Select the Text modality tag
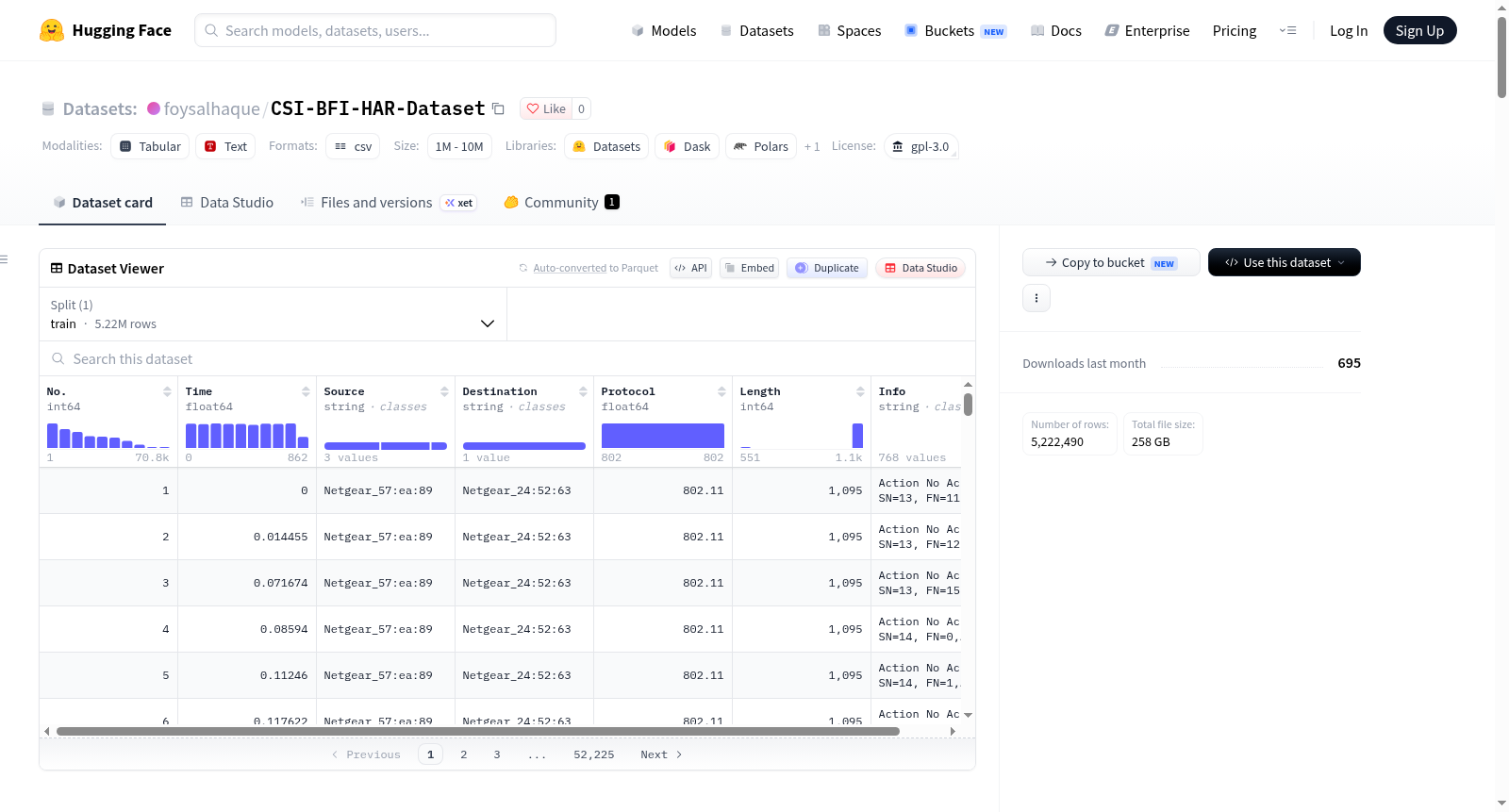The height and width of the screenshot is (812, 1509). point(225,146)
